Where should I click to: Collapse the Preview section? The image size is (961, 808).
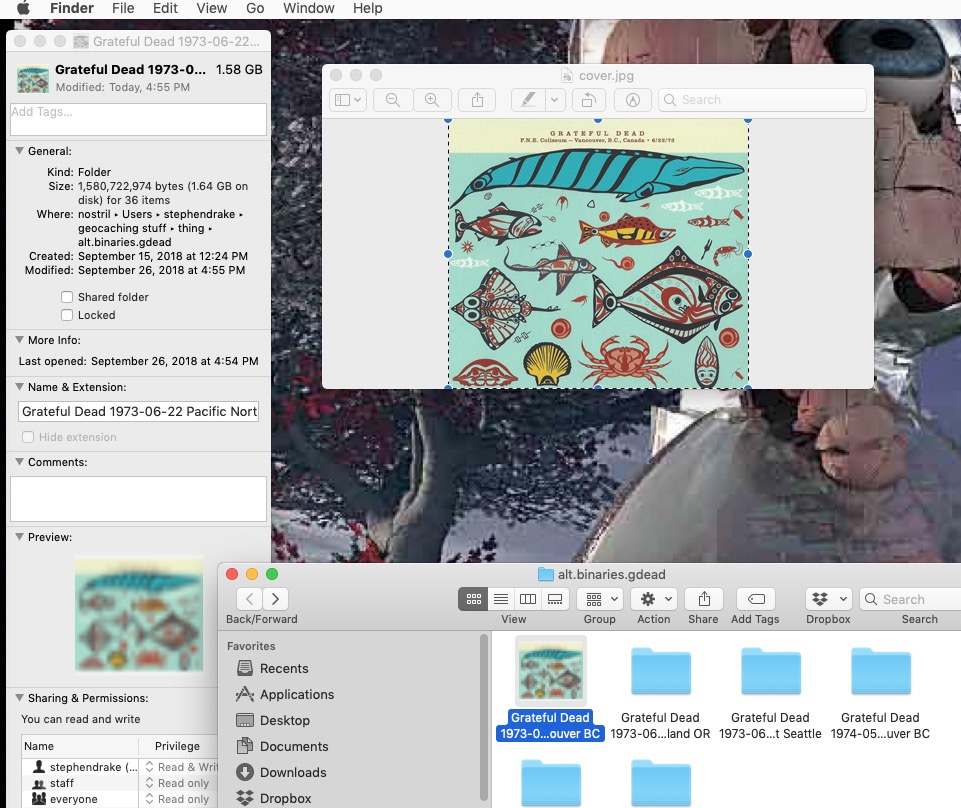click(20, 537)
